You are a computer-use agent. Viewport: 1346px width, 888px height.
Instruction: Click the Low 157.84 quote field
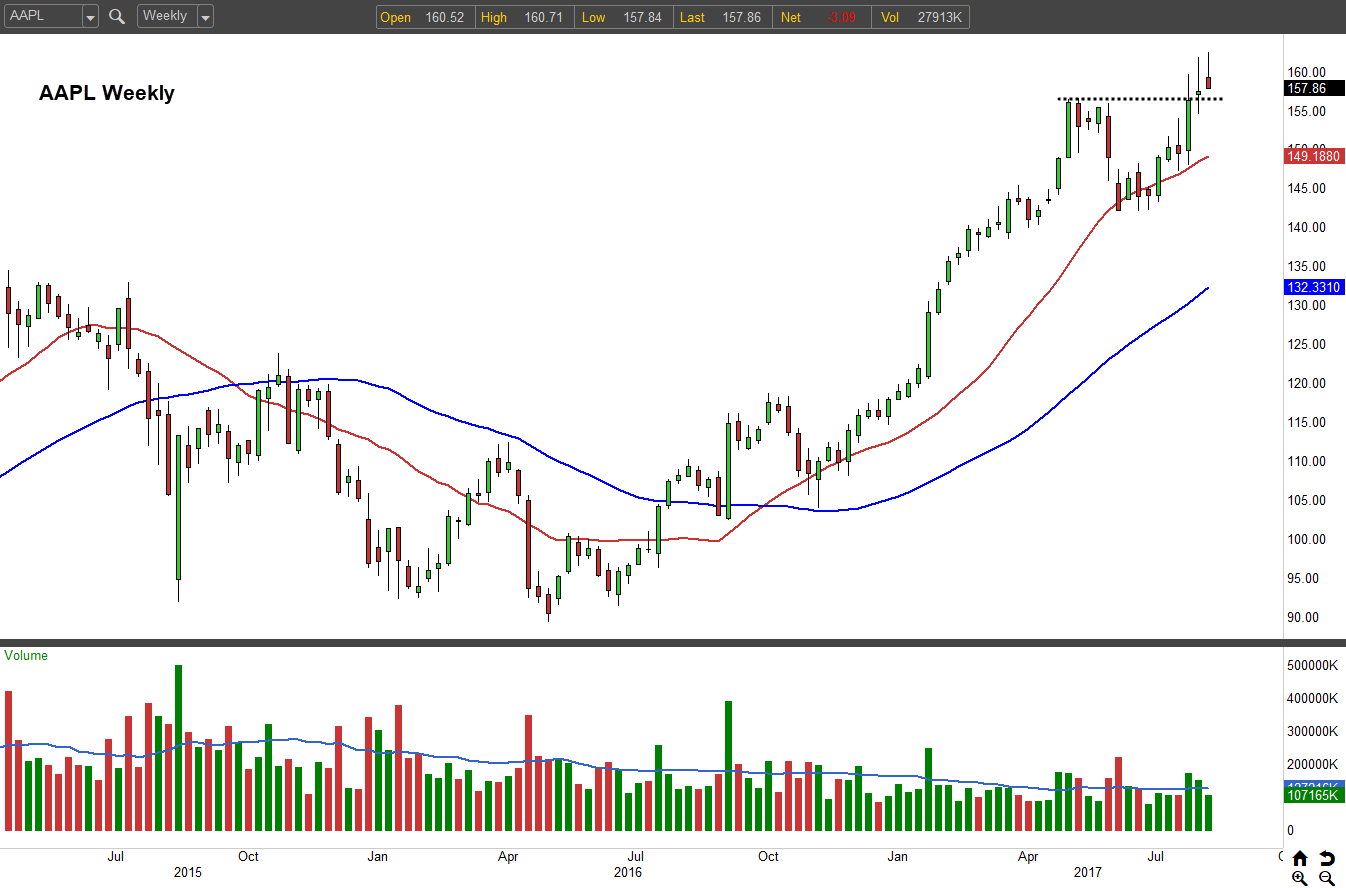click(622, 17)
